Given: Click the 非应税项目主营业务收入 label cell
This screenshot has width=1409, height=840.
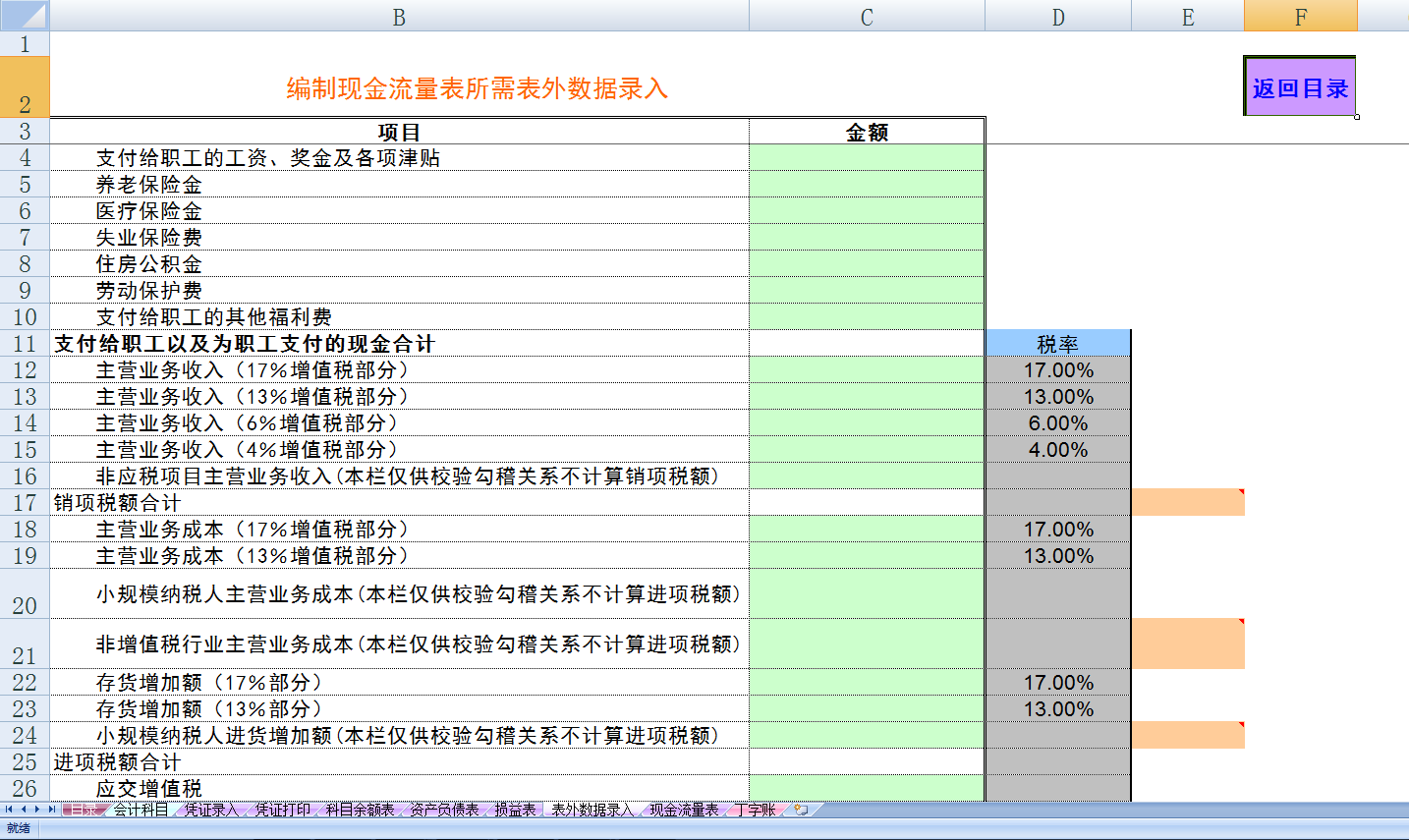Looking at the screenshot, I should (x=399, y=476).
